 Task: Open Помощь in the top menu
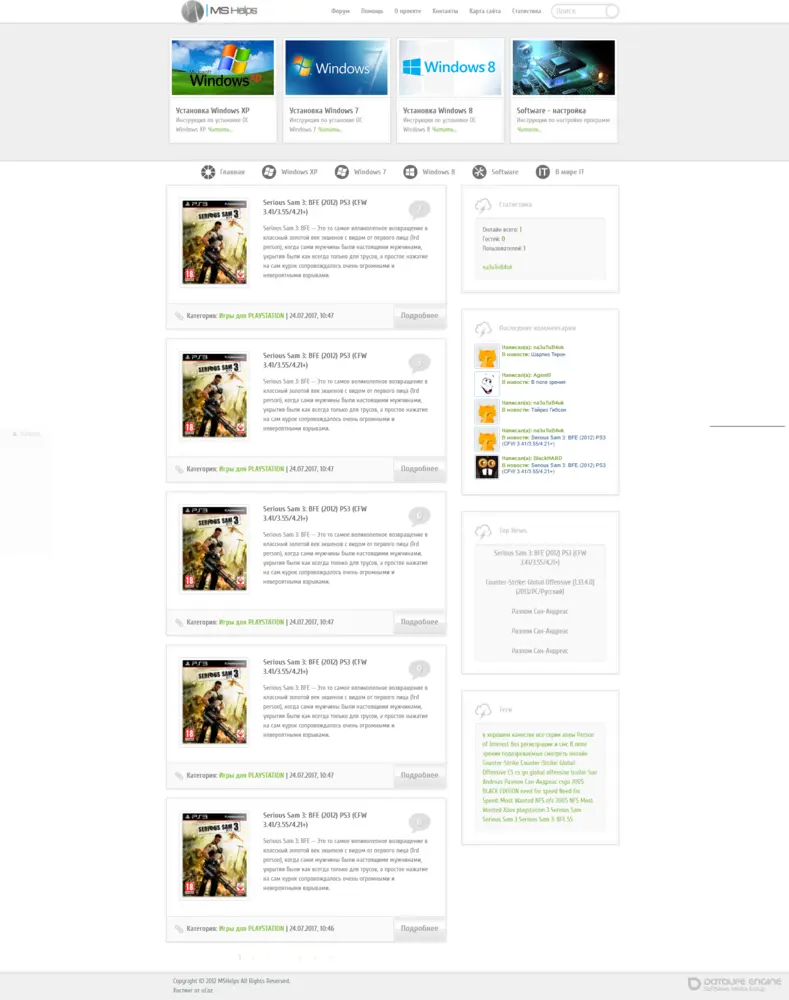pyautogui.click(x=372, y=11)
